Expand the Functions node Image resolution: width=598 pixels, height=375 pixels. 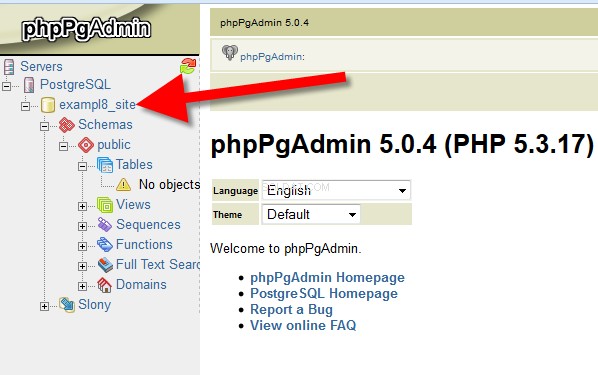[x=82, y=246]
